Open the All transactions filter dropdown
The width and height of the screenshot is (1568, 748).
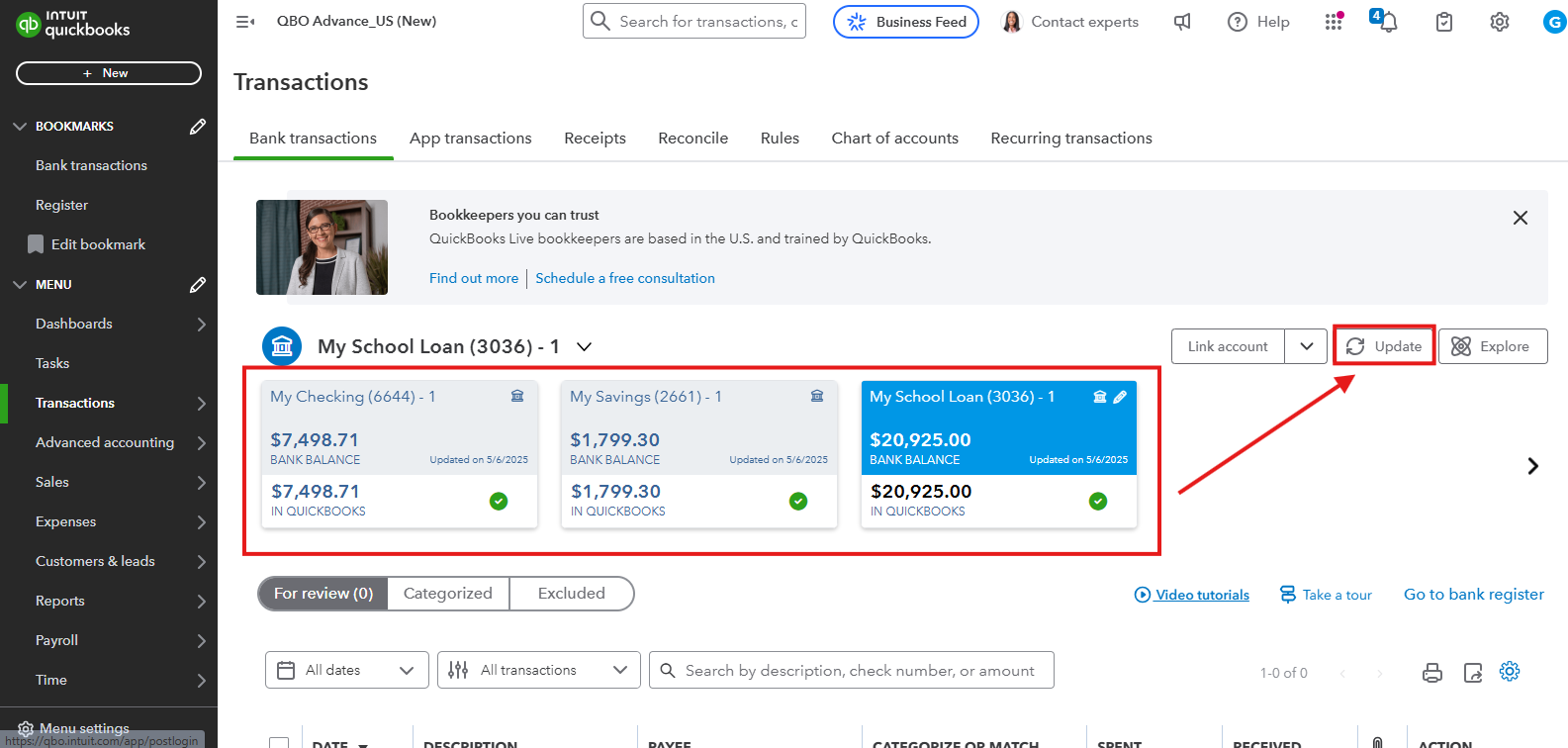click(x=539, y=670)
